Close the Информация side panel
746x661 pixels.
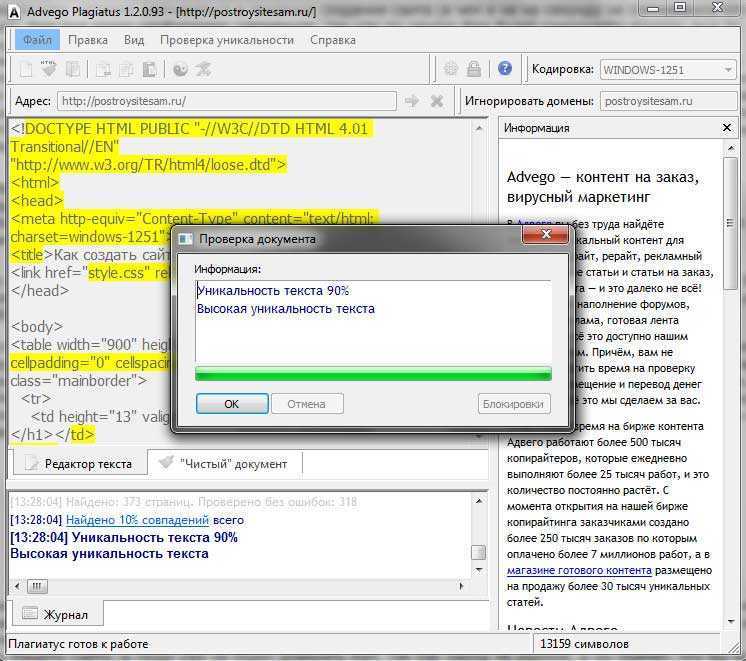point(726,128)
